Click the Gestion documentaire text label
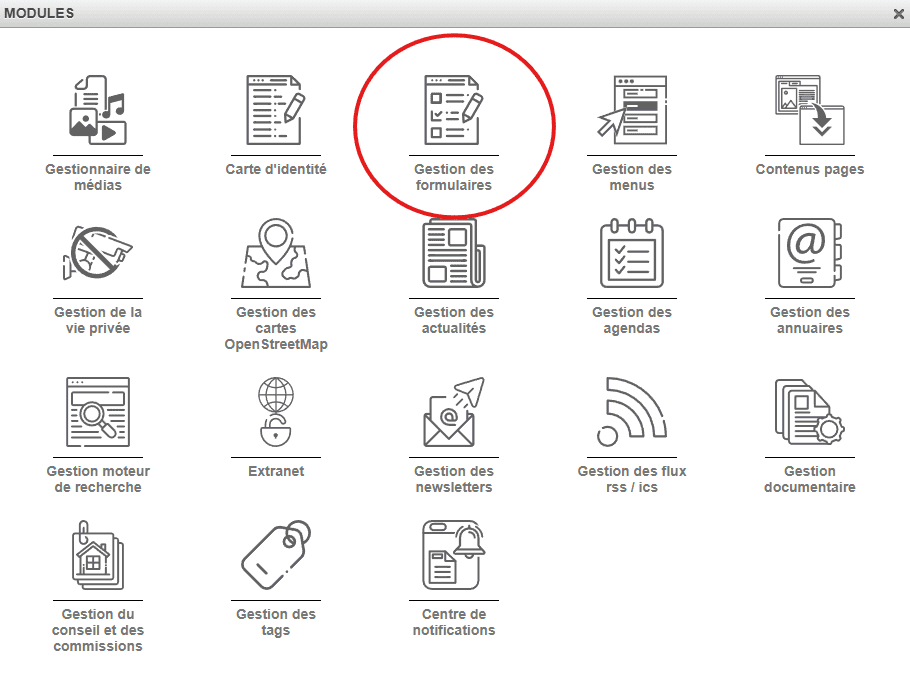This screenshot has width=910, height=699. click(810, 479)
